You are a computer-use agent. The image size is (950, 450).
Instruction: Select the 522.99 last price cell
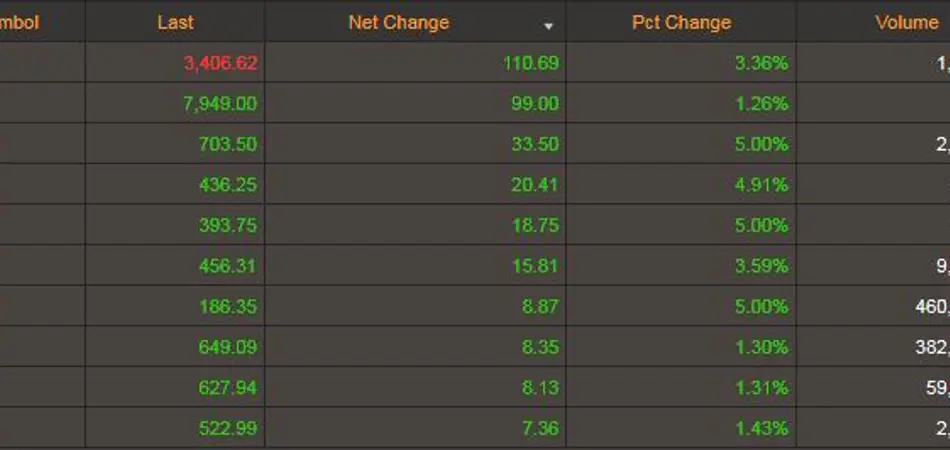point(227,429)
